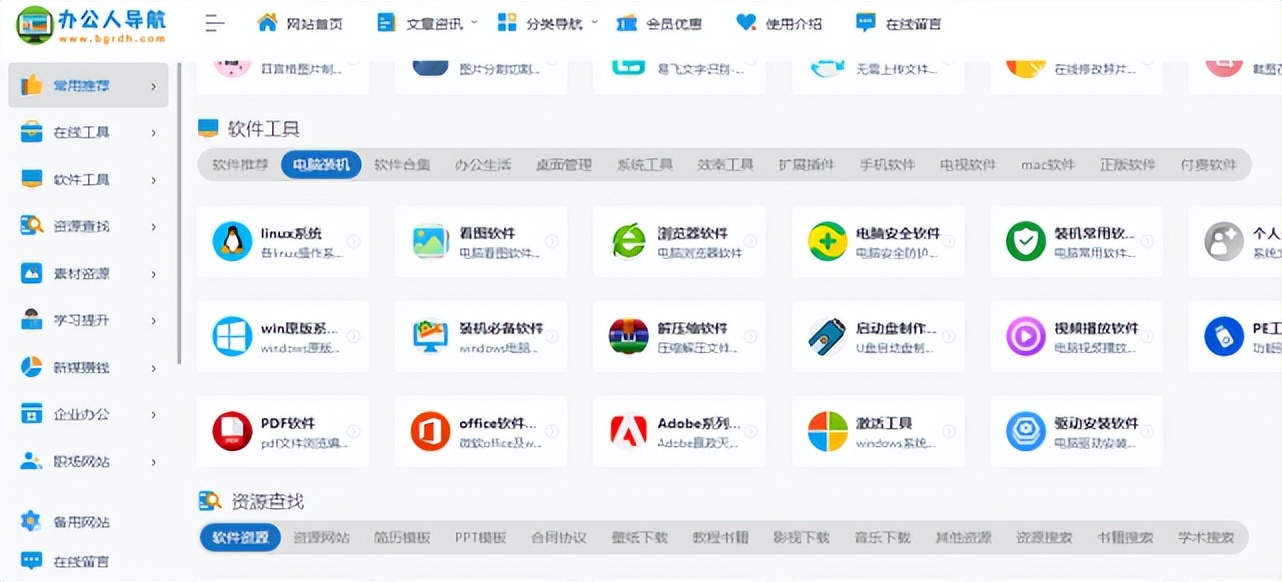Viewport: 1282px width, 582px height.
Task: Select the 看图软件 picture icon
Action: 429,241
